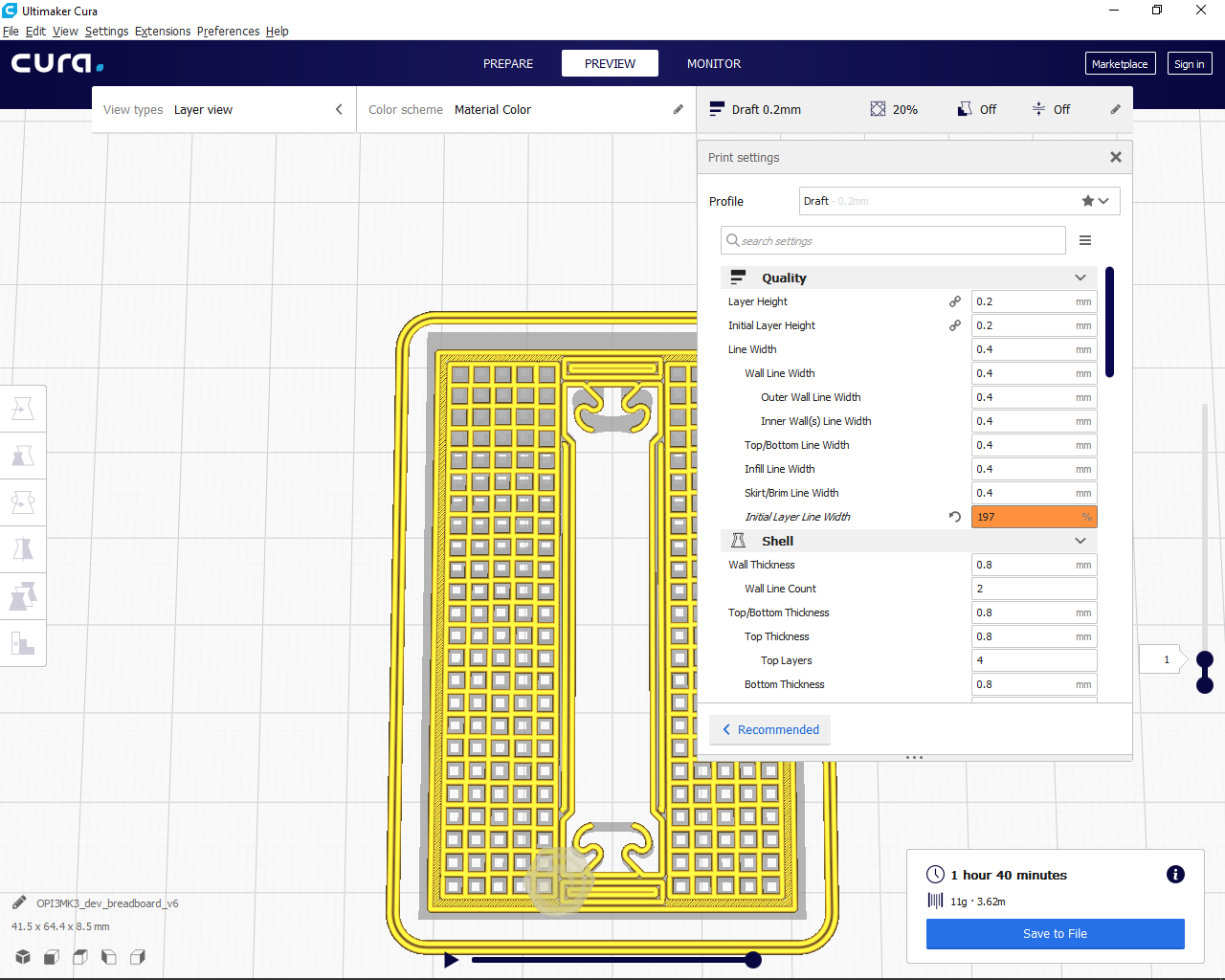Screen dimensions: 1225x980
Task: Switch to Recommended settings mode
Action: click(x=770, y=729)
